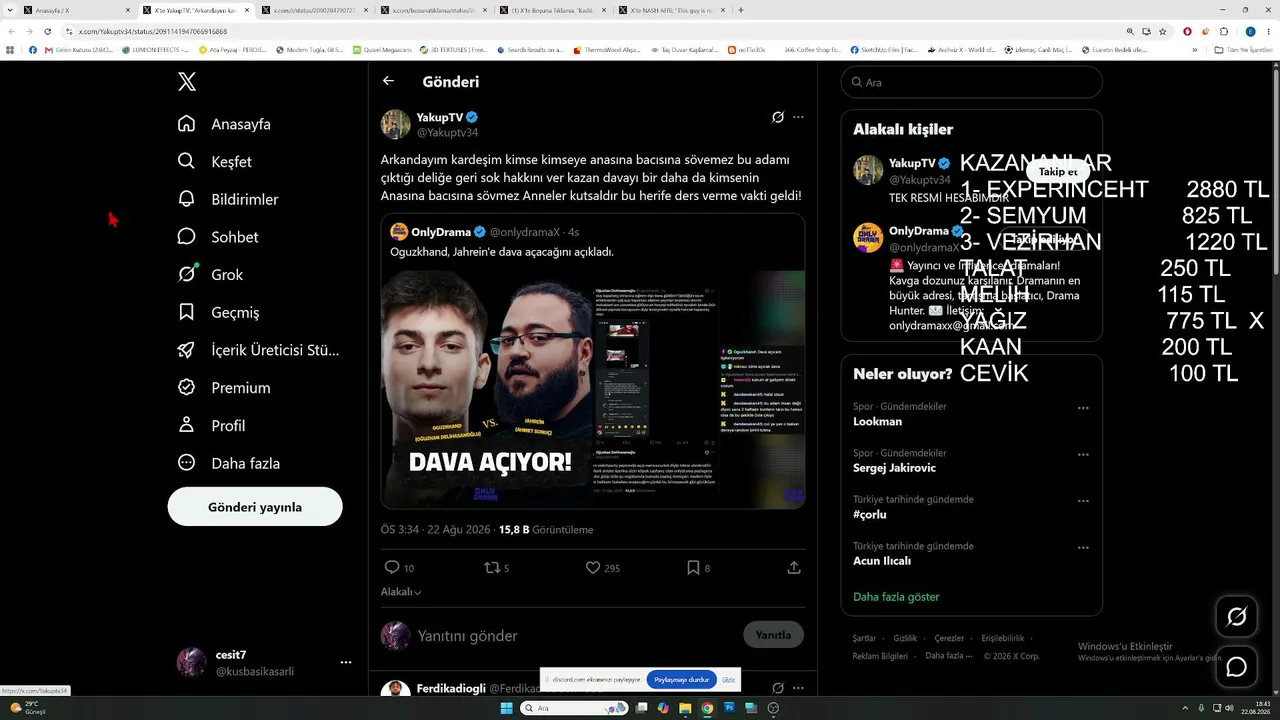The height and width of the screenshot is (720, 1280).
Task: Click the 15,8 B Görüntüleme view count
Action: 546,530
